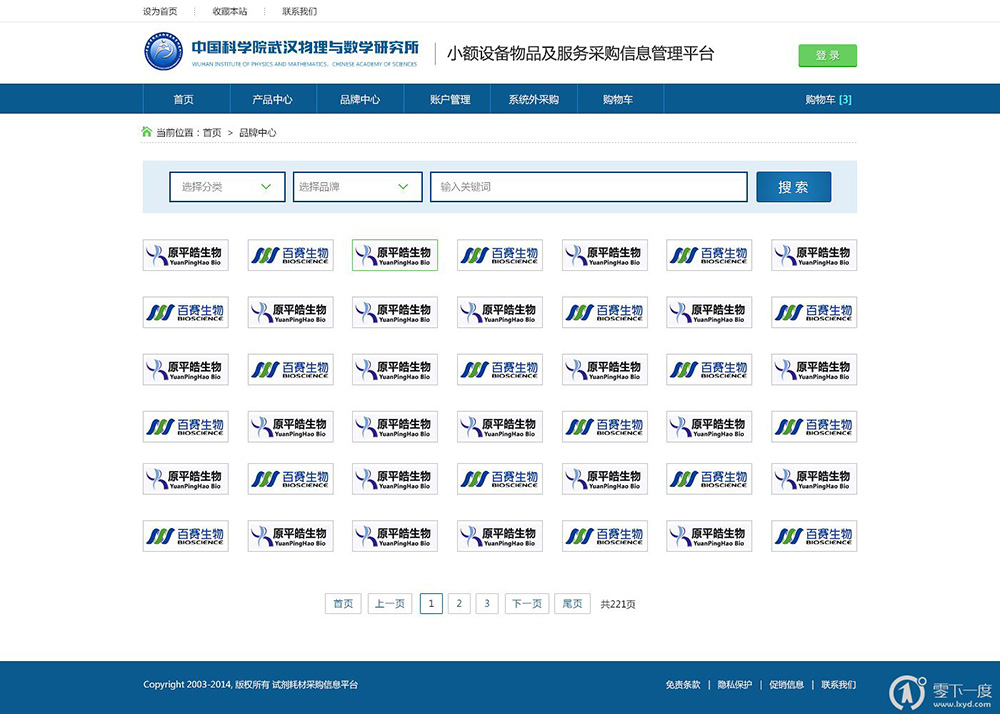Click the green 登录 login button

(828, 55)
